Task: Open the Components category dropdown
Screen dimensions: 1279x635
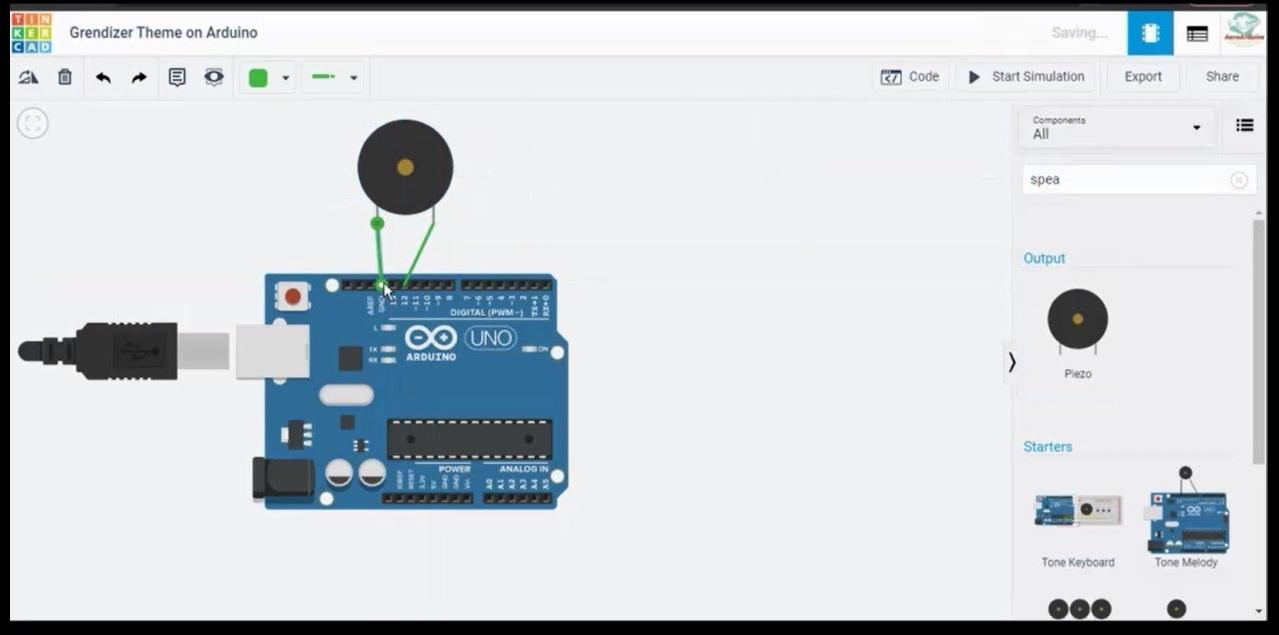Action: click(1117, 127)
